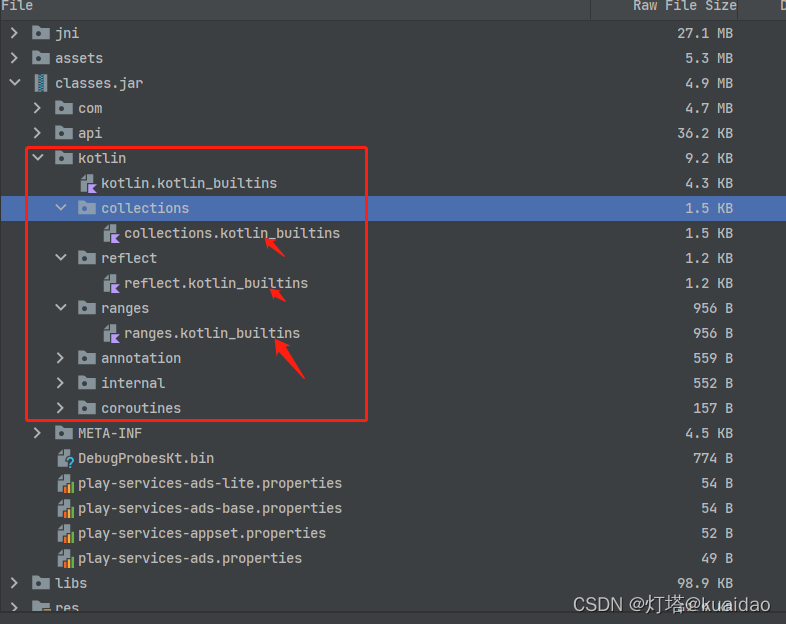This screenshot has width=786, height=624.
Task: Click the META-INF folder icon
Action: pyautogui.click(x=65, y=433)
